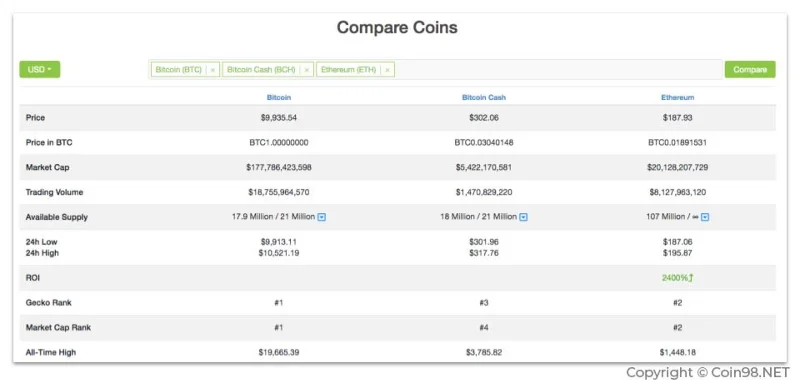Open the Bitcoin Cash column header link
This screenshot has height=383, width=800.
pyautogui.click(x=484, y=97)
